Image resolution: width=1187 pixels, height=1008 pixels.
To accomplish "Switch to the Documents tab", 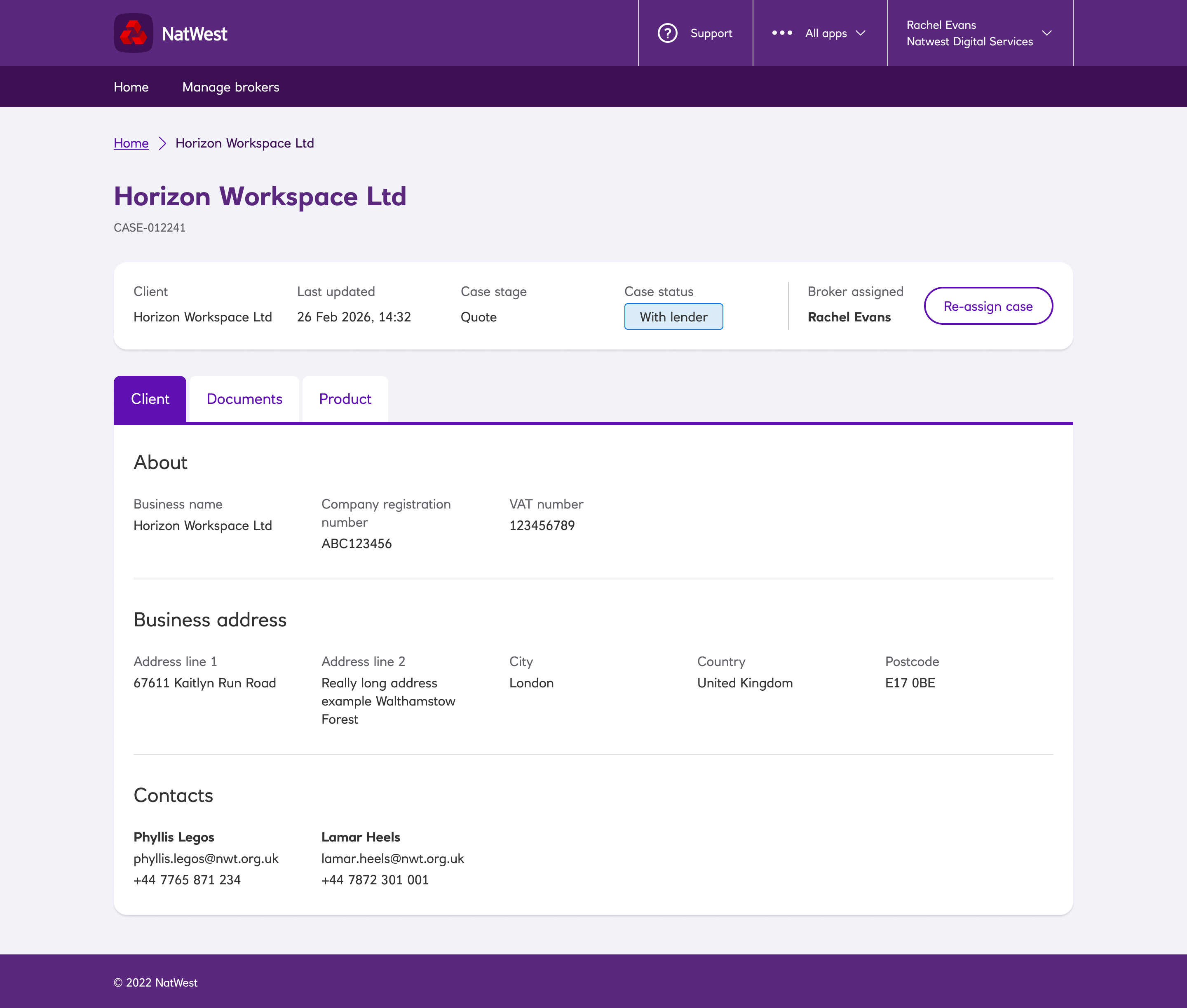I will click(x=244, y=399).
